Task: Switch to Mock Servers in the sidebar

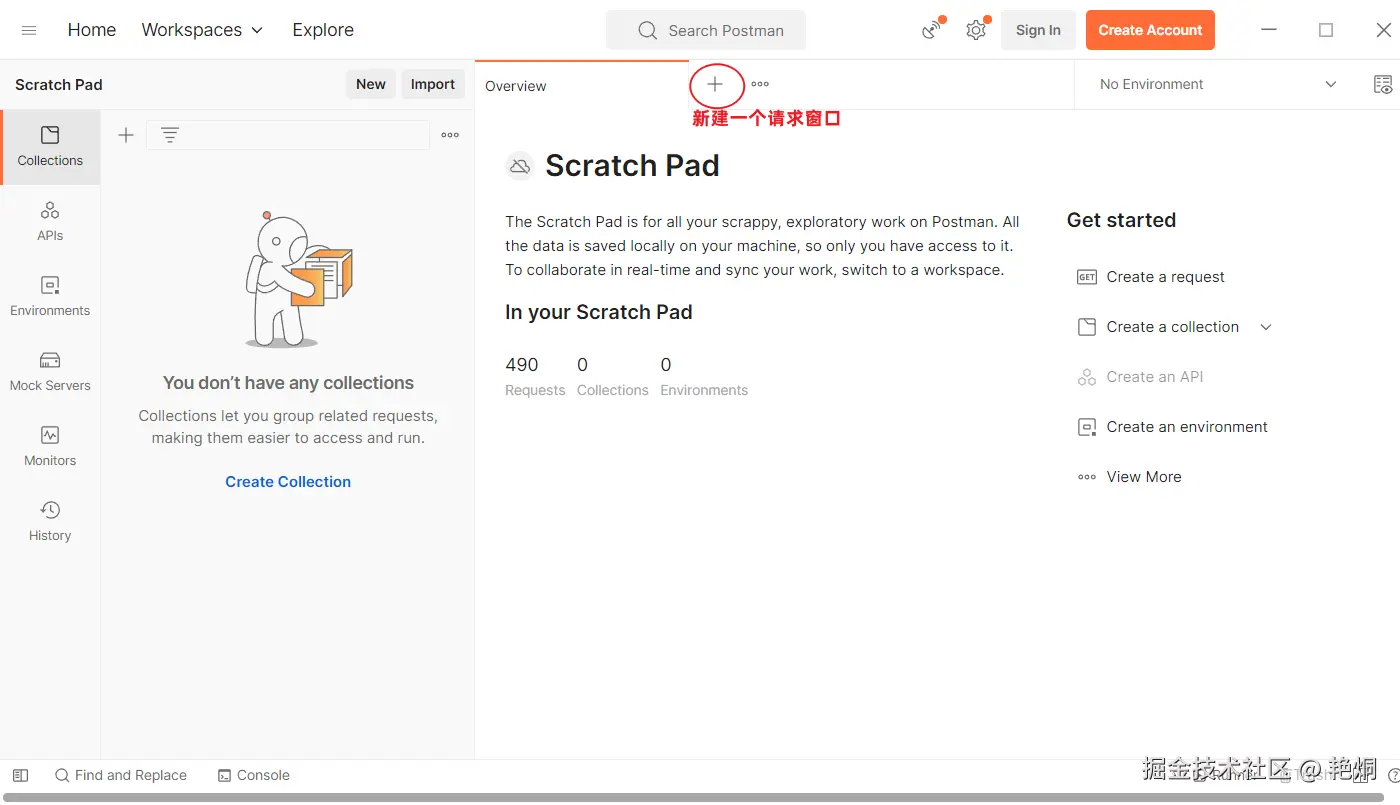Action: [50, 372]
